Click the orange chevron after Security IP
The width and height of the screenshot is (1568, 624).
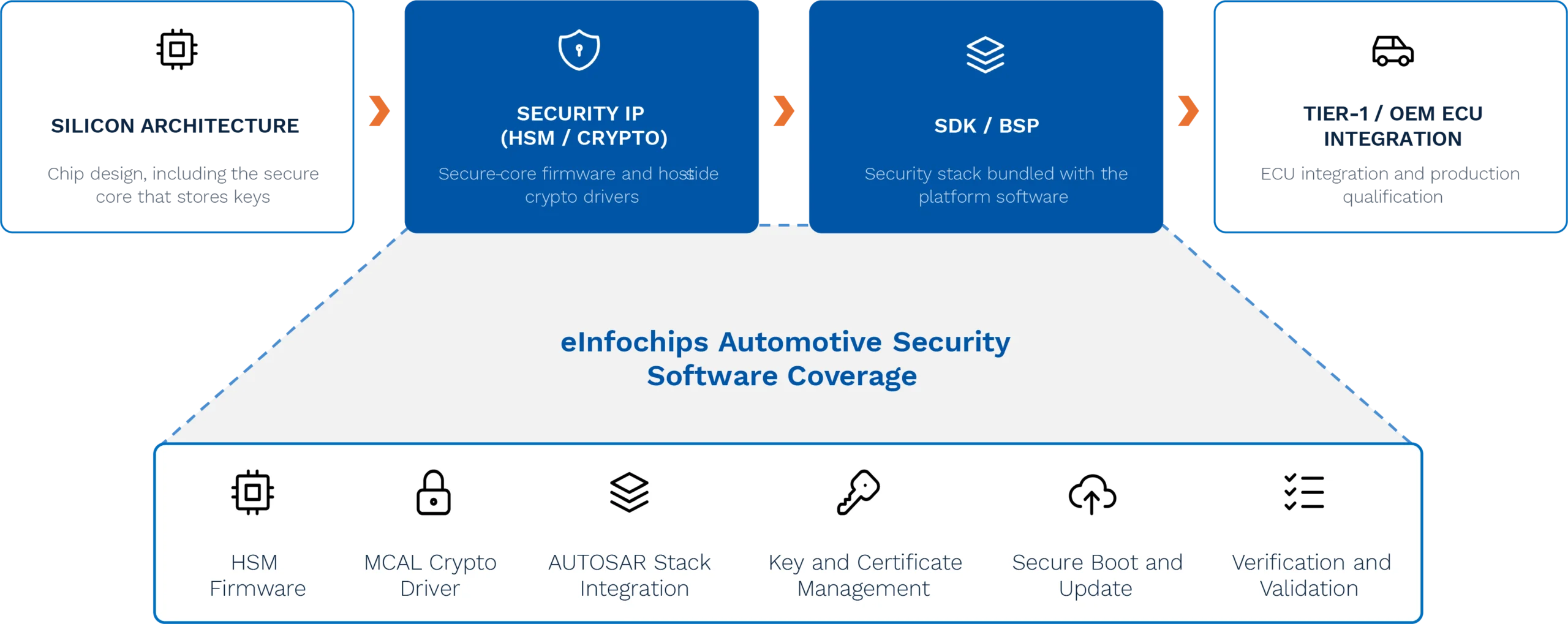(x=783, y=111)
